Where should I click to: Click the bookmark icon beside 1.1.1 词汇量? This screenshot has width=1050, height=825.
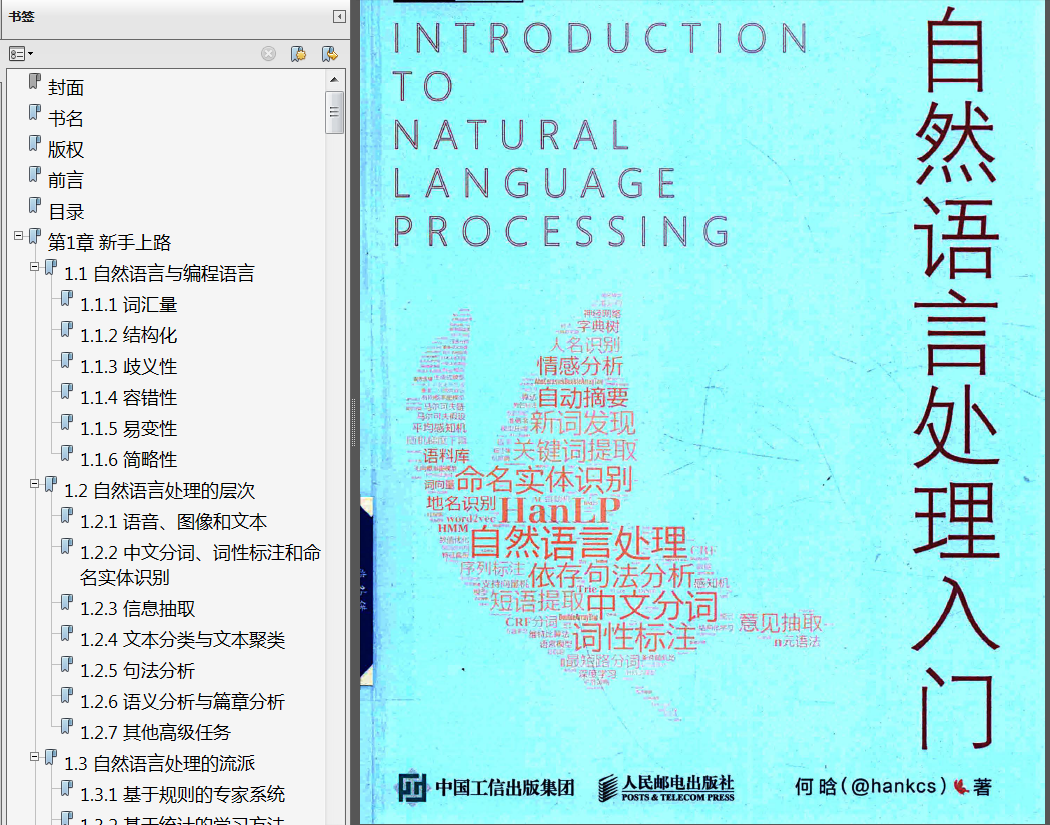(x=67, y=299)
